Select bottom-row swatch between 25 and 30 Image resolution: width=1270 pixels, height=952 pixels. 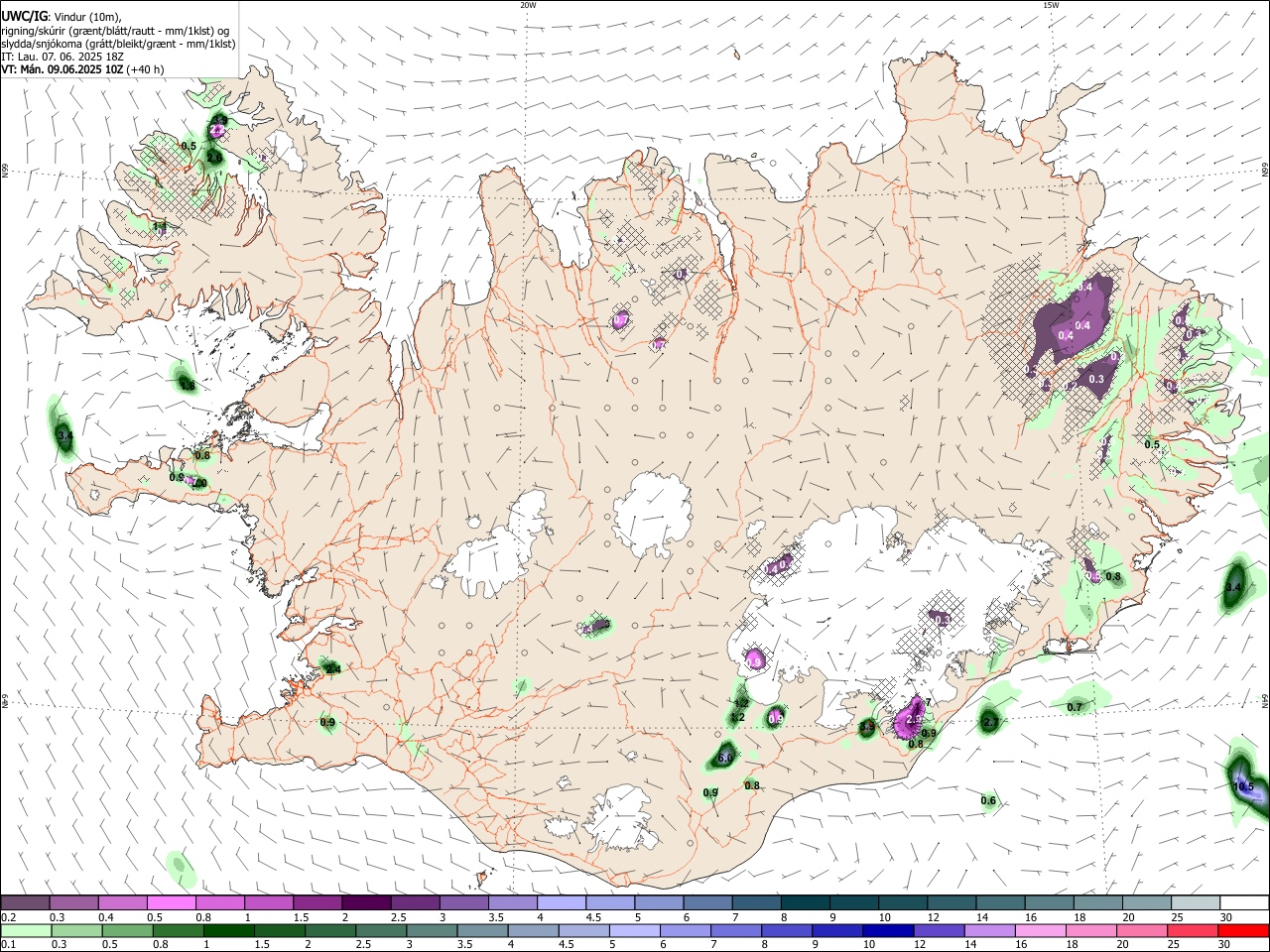1195,930
